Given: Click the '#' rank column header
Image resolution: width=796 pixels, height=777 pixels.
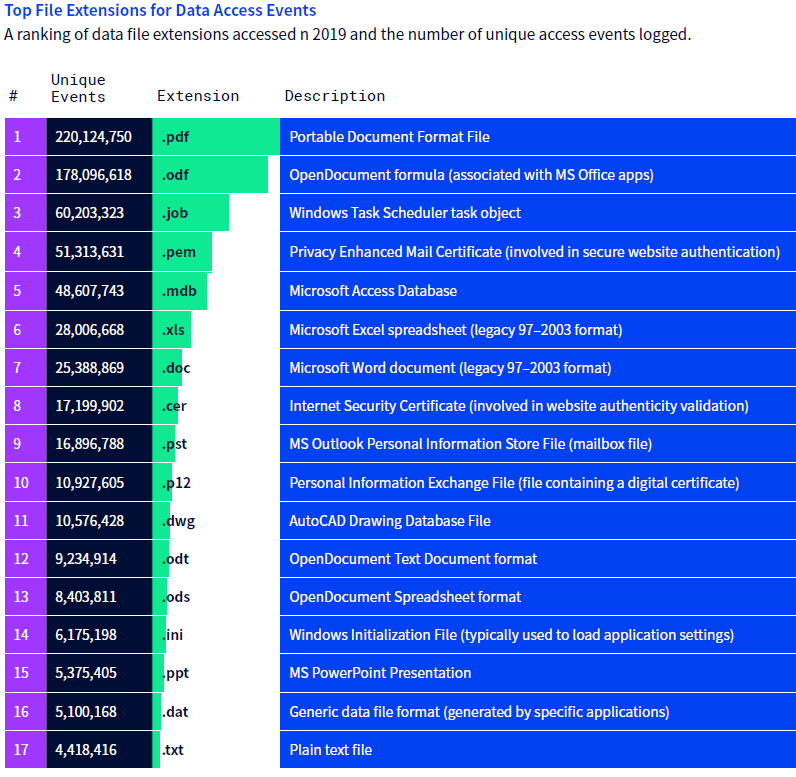Looking at the screenshot, I should coord(14,96).
